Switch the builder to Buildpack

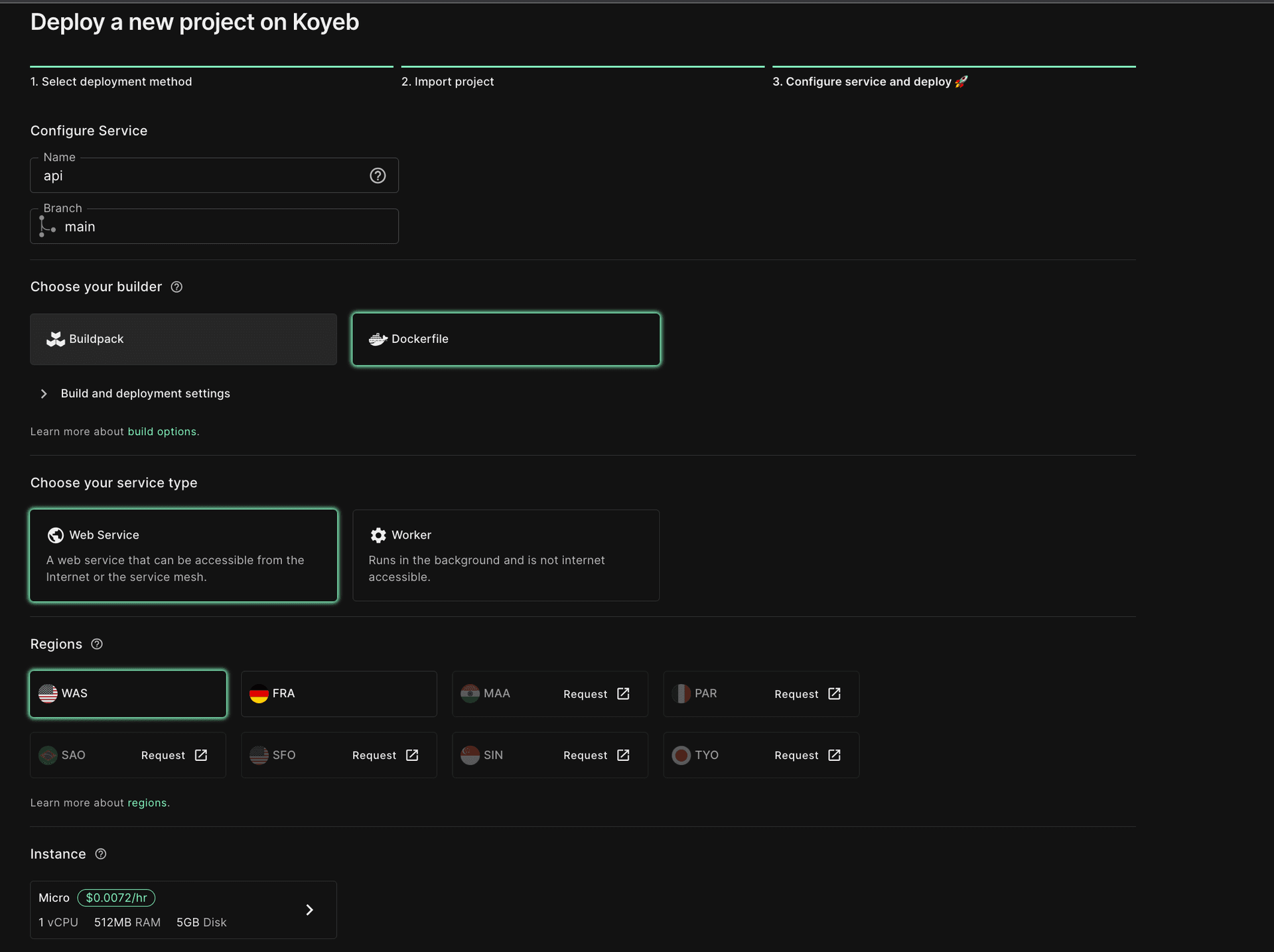click(x=182, y=339)
